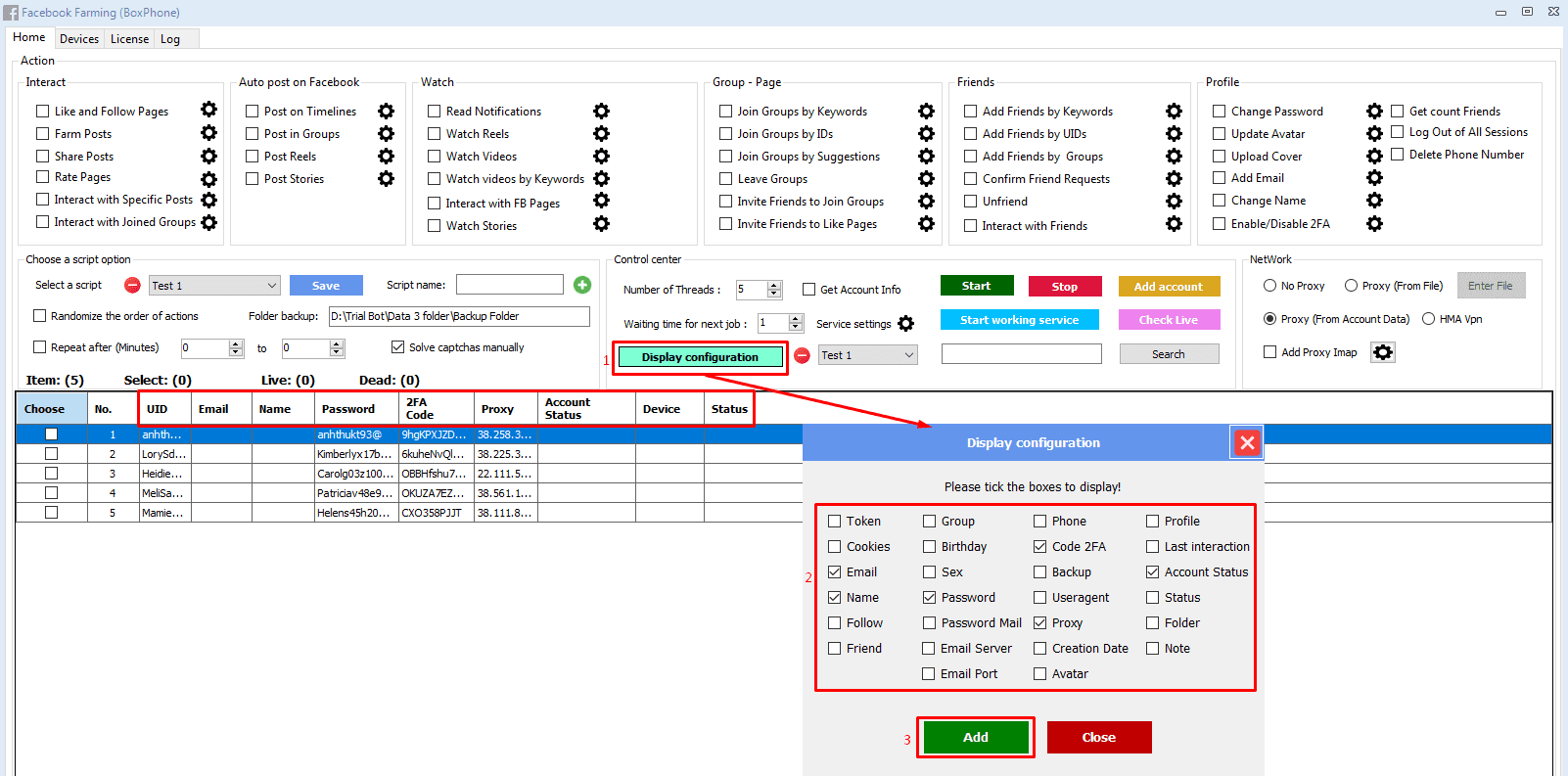Switch to the Home tab
The height and width of the screenshot is (776, 1568).
pos(29,37)
